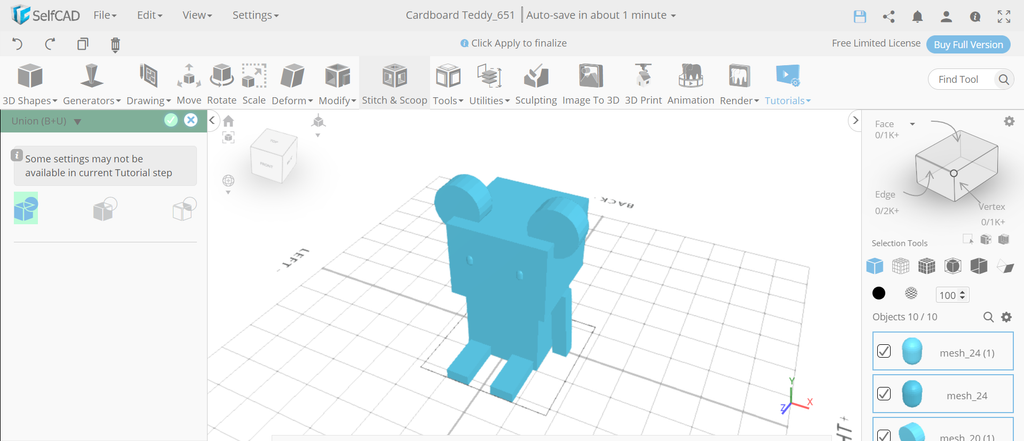Image resolution: width=1024 pixels, height=441 pixels.
Task: Open the Deform tool
Action: (293, 85)
